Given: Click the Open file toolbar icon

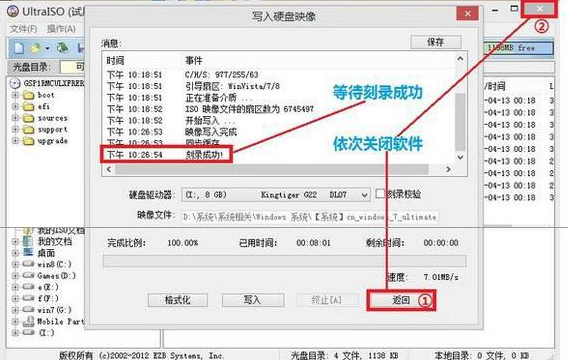Looking at the screenshot, I should tap(35, 48).
